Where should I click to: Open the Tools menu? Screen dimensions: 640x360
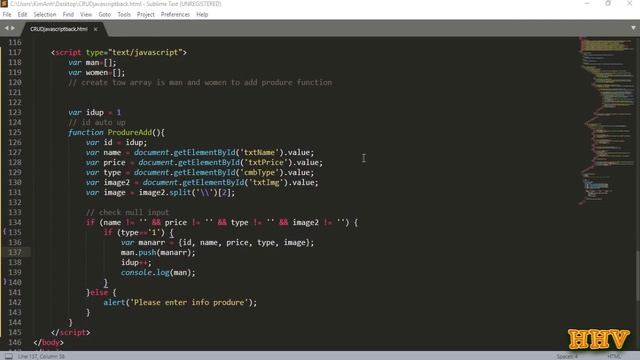tap(124, 14)
